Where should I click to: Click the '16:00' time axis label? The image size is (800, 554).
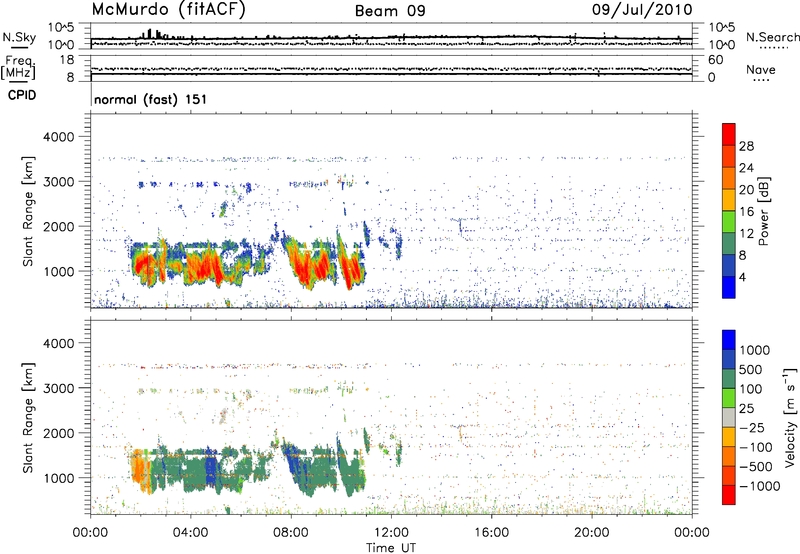tap(491, 532)
